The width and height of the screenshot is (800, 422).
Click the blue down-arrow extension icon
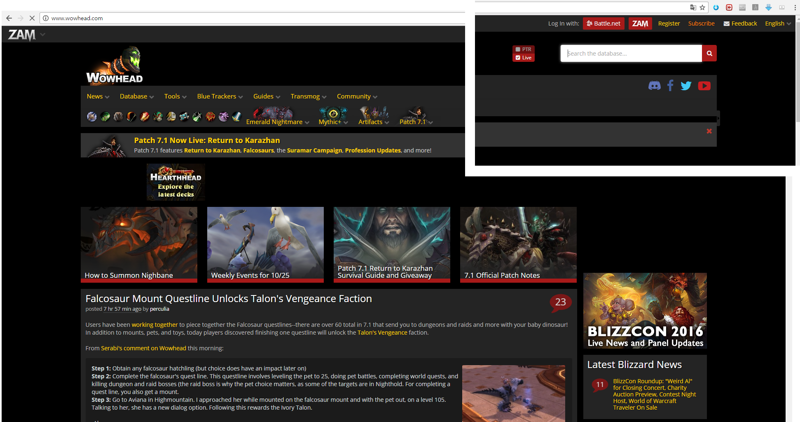tap(768, 7)
